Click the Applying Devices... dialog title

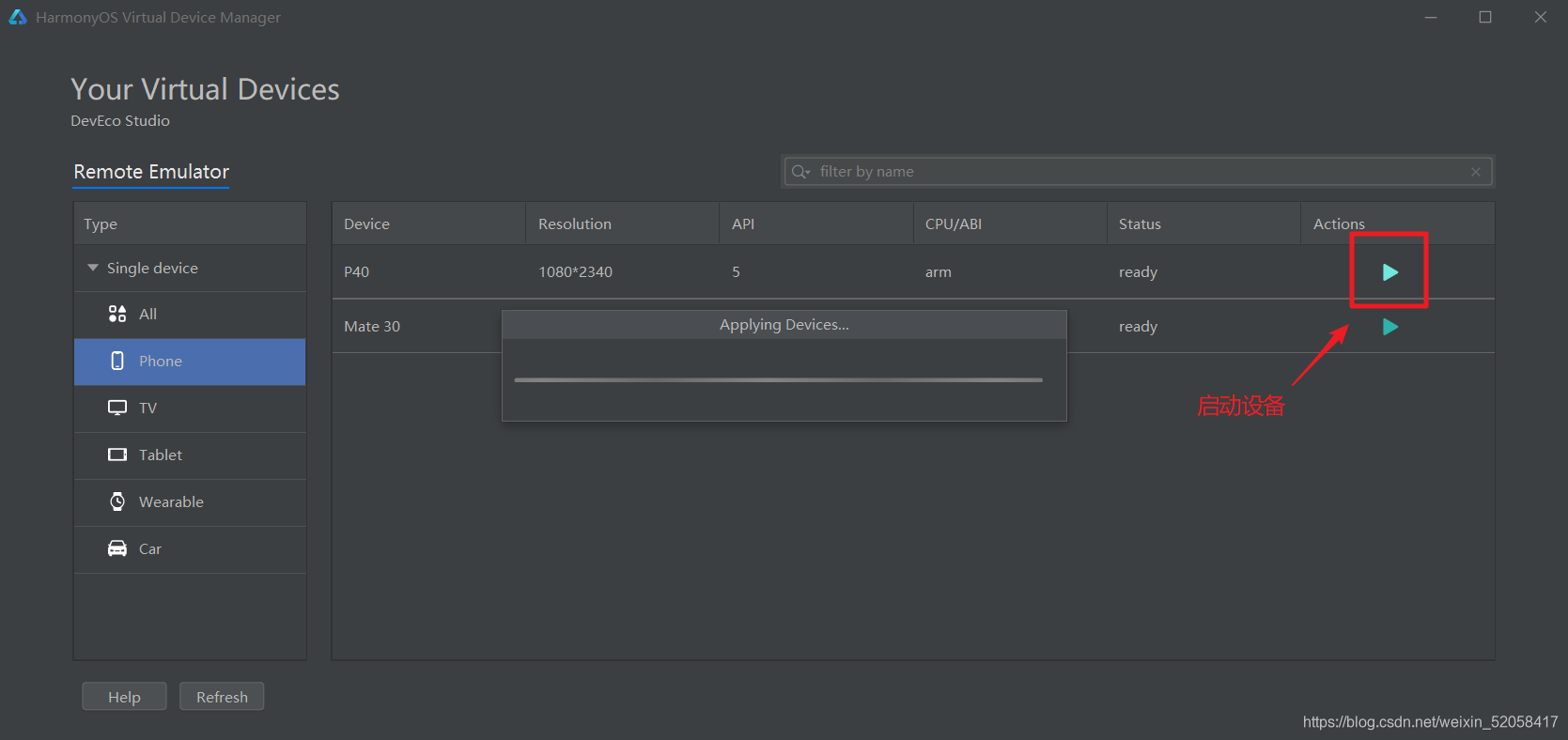pos(784,325)
